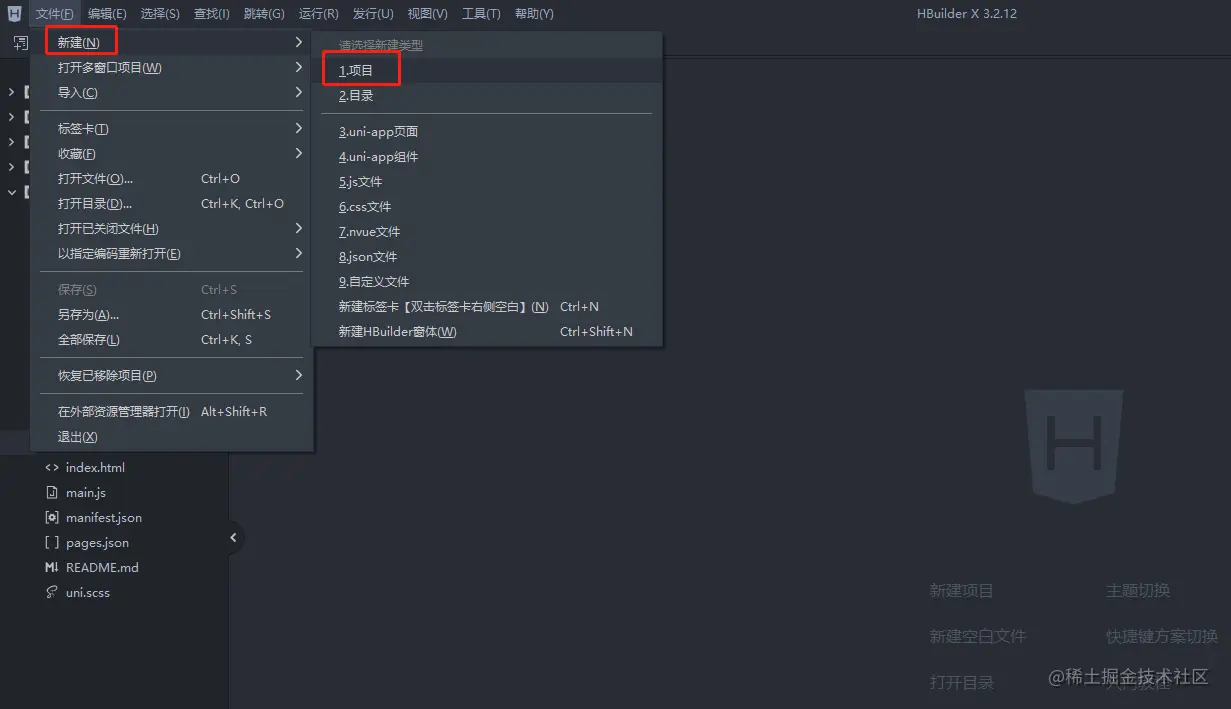Open the 查找(I) menu

(x=212, y=13)
